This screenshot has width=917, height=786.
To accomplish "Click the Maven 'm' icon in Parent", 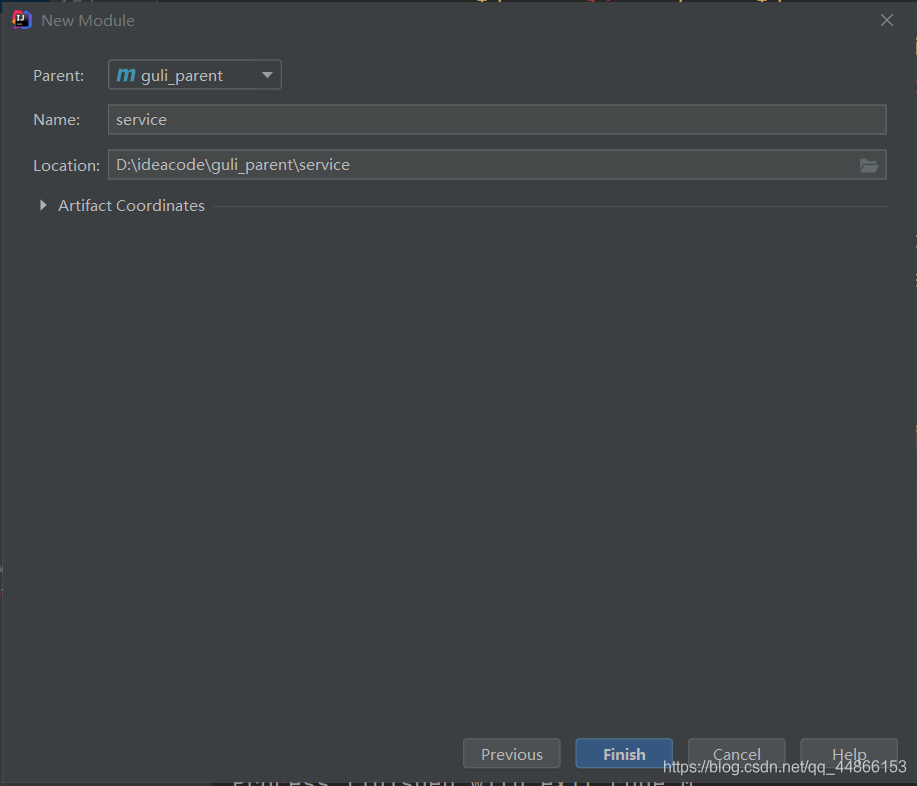I will click(126, 75).
